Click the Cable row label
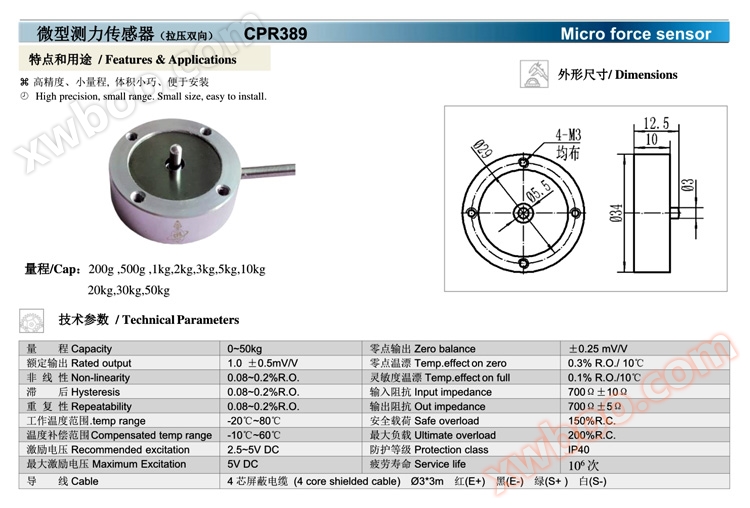 63,481
